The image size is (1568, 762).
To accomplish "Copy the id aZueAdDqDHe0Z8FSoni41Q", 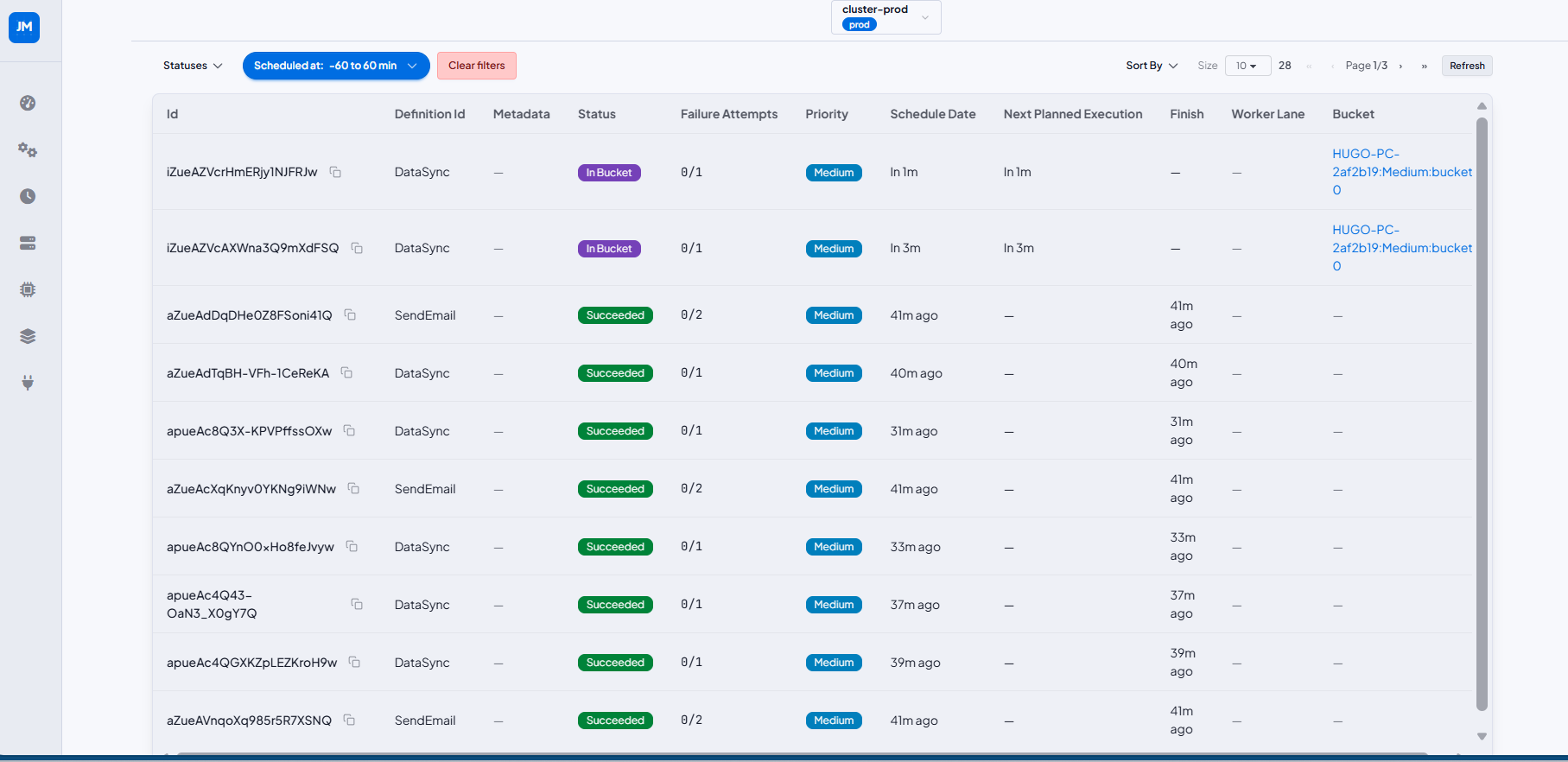I will [350, 314].
